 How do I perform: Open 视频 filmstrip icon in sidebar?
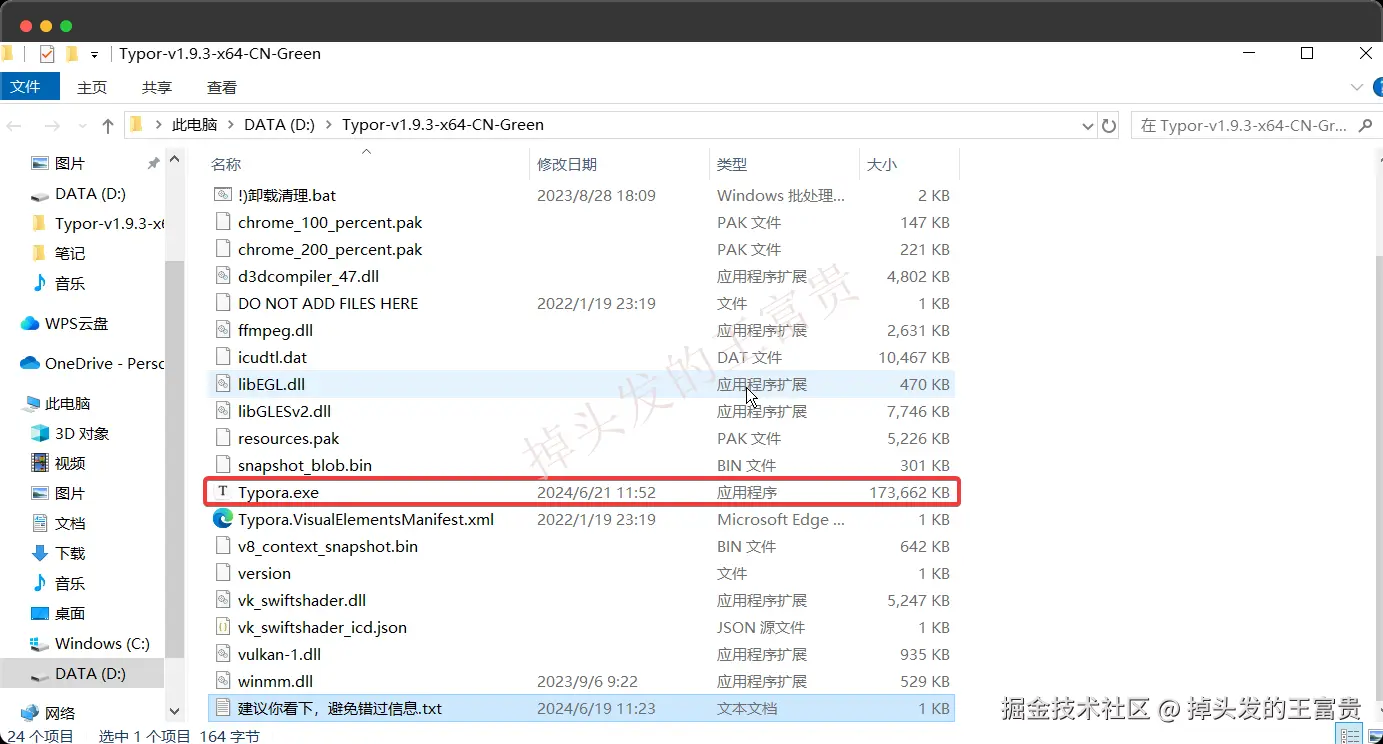coord(40,463)
